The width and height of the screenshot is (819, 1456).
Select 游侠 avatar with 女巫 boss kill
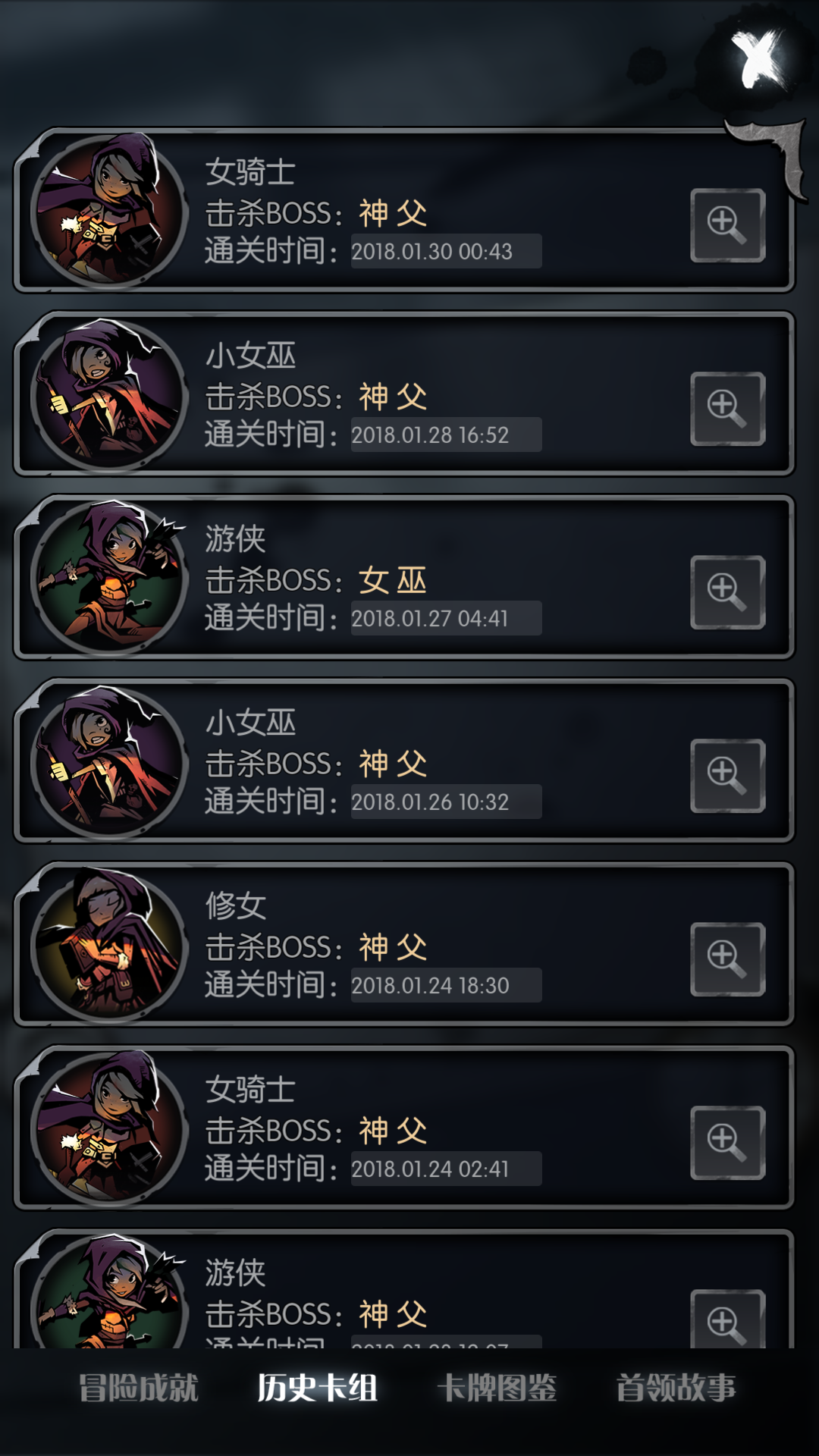click(x=108, y=578)
